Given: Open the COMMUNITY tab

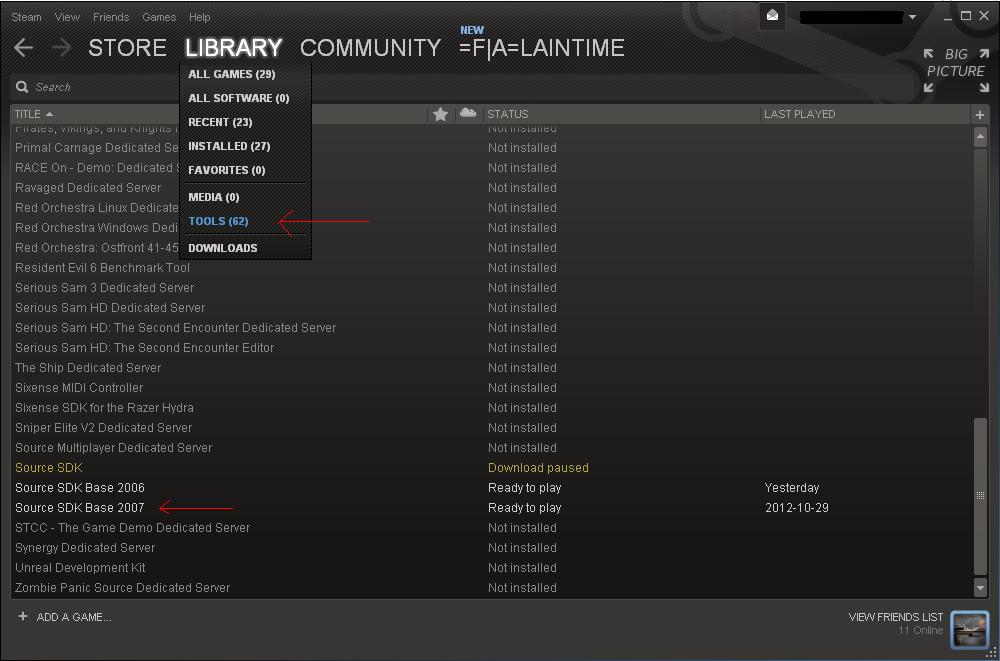Looking at the screenshot, I should click(371, 48).
